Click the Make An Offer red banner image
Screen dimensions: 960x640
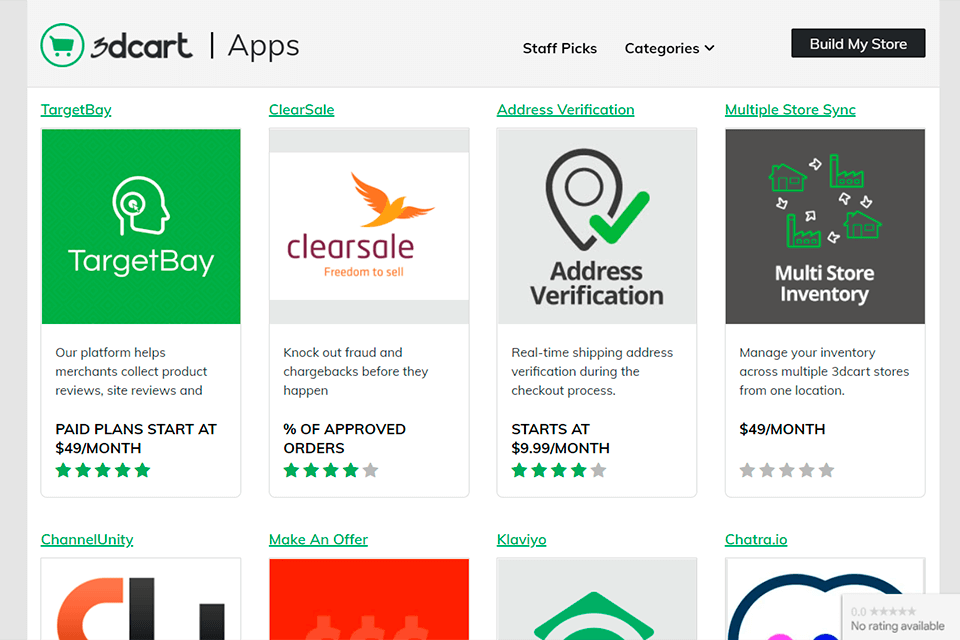[368, 600]
